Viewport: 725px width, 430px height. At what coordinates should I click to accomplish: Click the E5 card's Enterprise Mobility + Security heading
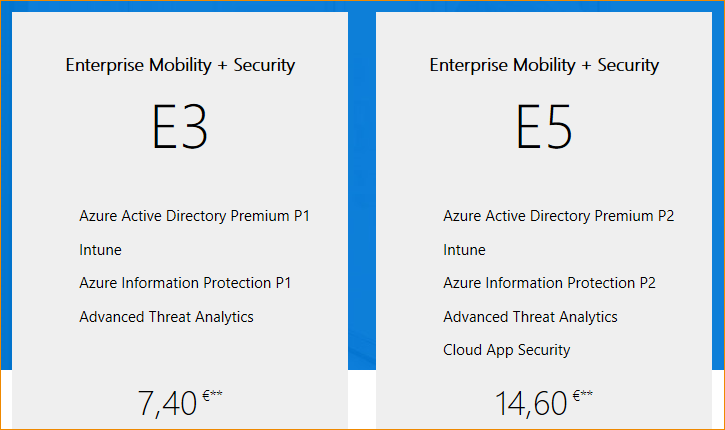tap(544, 65)
